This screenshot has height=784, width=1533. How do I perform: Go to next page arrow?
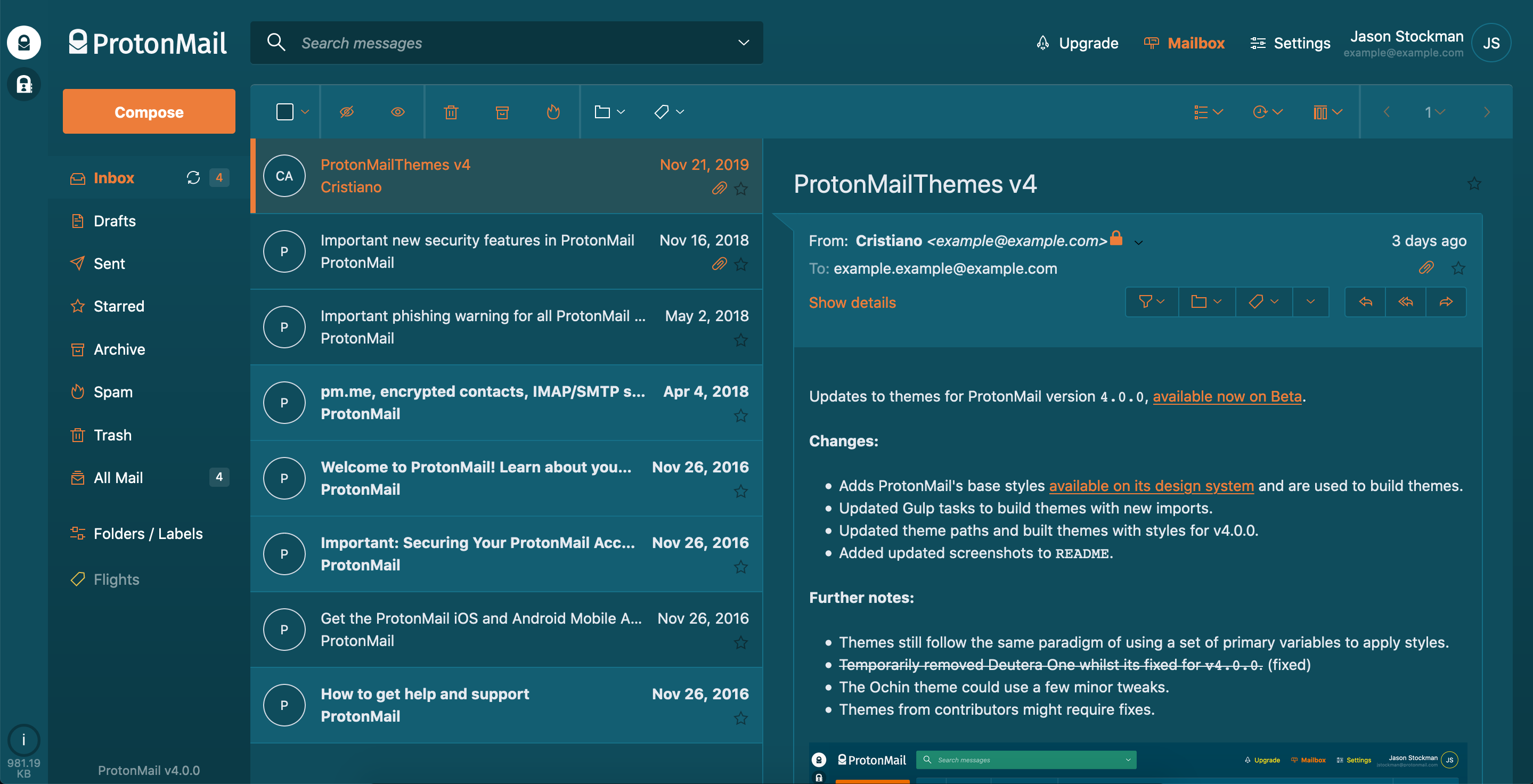pos(1487,112)
